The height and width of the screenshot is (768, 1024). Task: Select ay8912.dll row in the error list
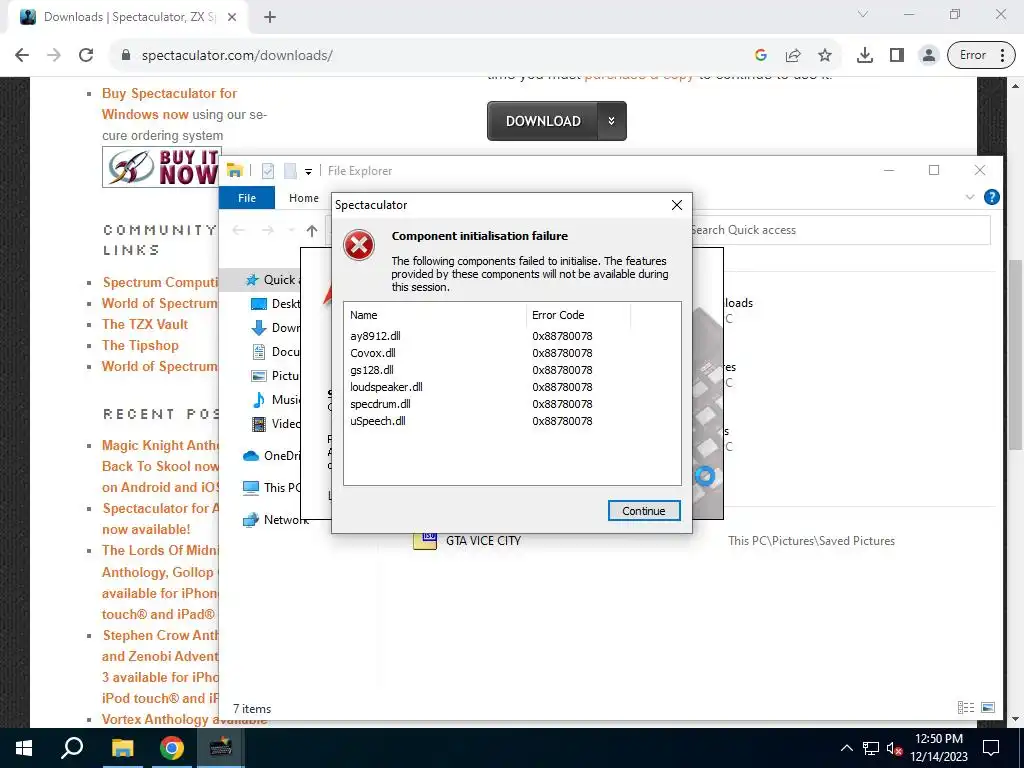pos(512,336)
